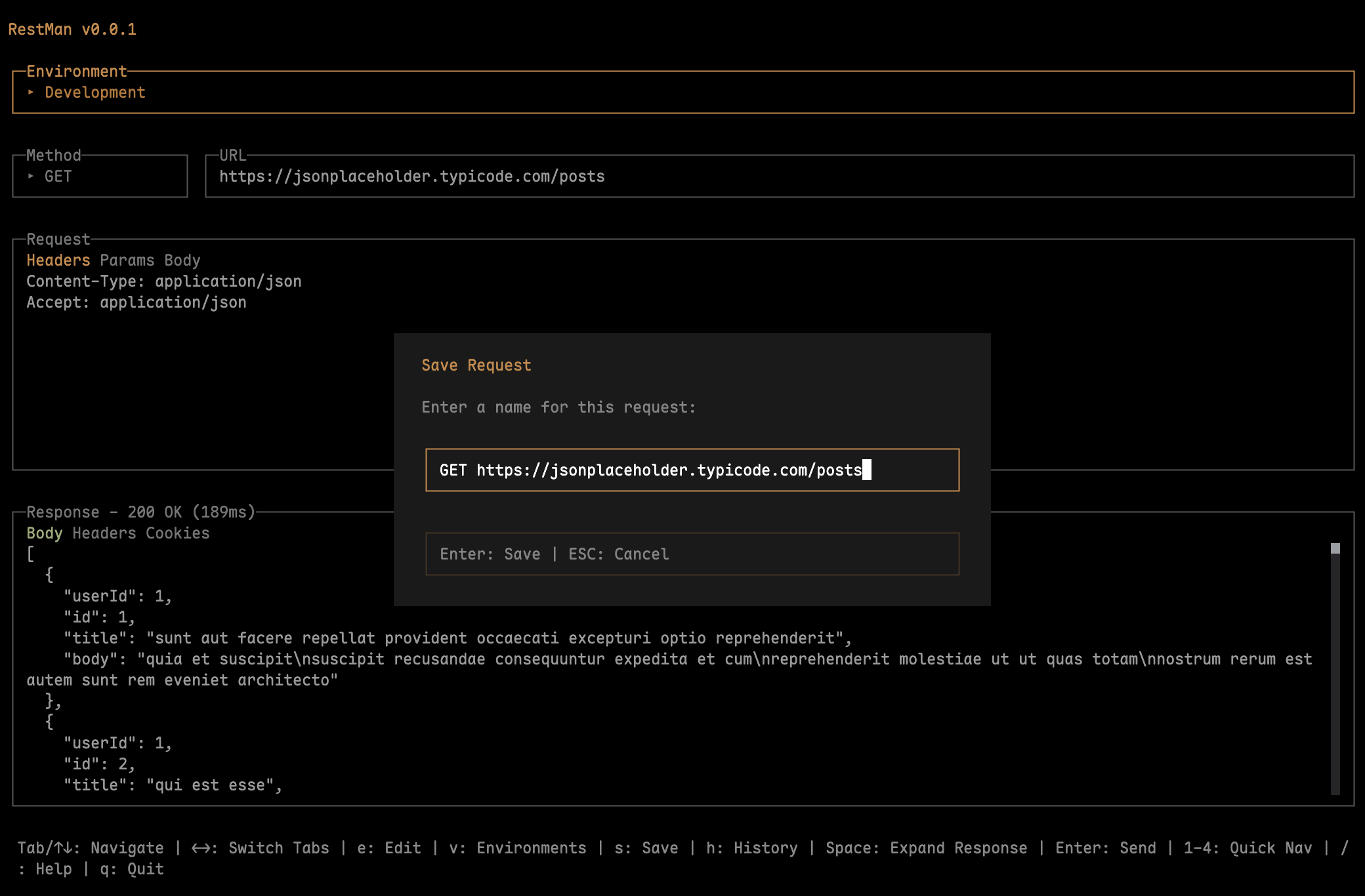Switch to the request Params tab

tap(127, 260)
